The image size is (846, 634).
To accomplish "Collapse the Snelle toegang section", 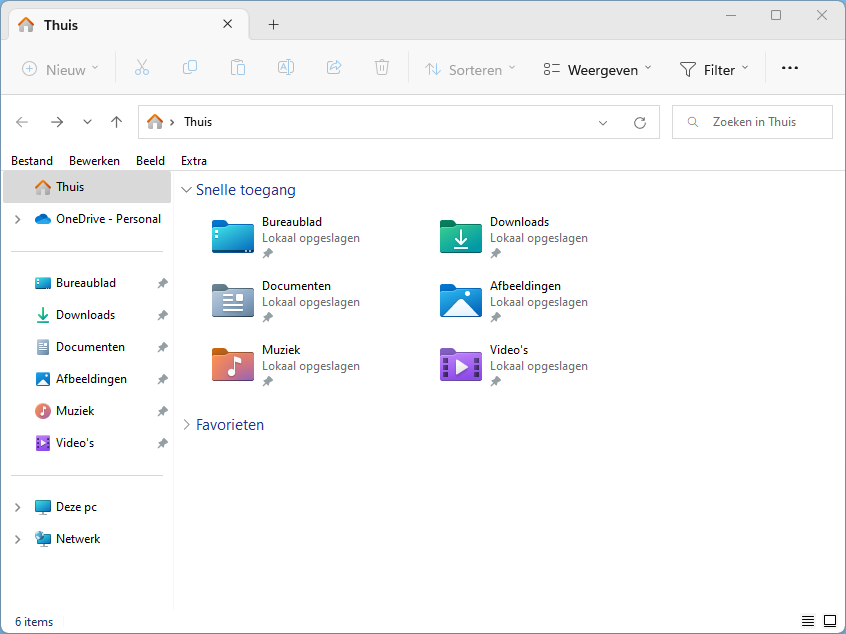I will pos(186,190).
